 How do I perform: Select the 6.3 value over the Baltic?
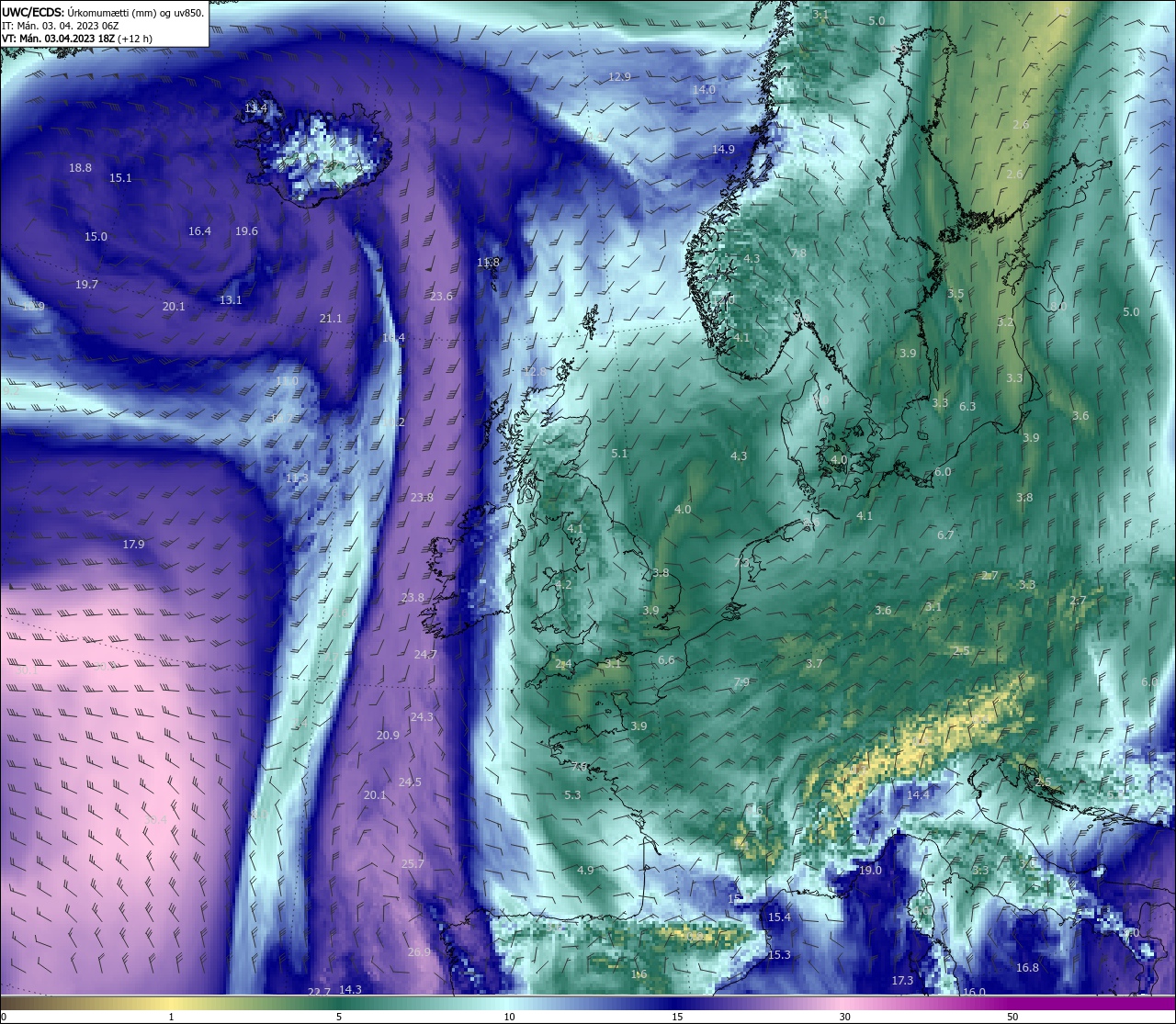967,407
